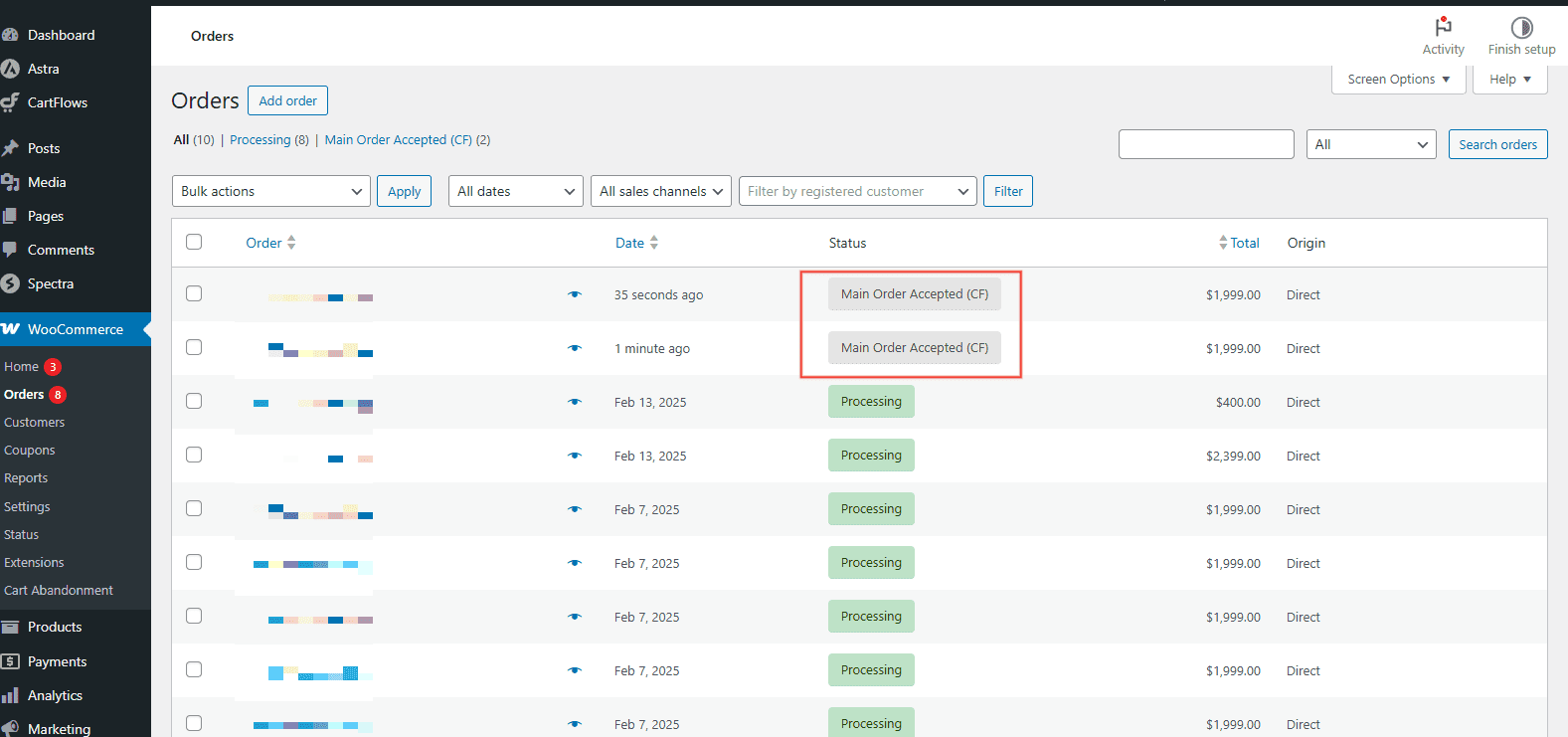1568x737 pixels.
Task: Tick the select-all orders checkbox in the header
Action: pos(194,242)
